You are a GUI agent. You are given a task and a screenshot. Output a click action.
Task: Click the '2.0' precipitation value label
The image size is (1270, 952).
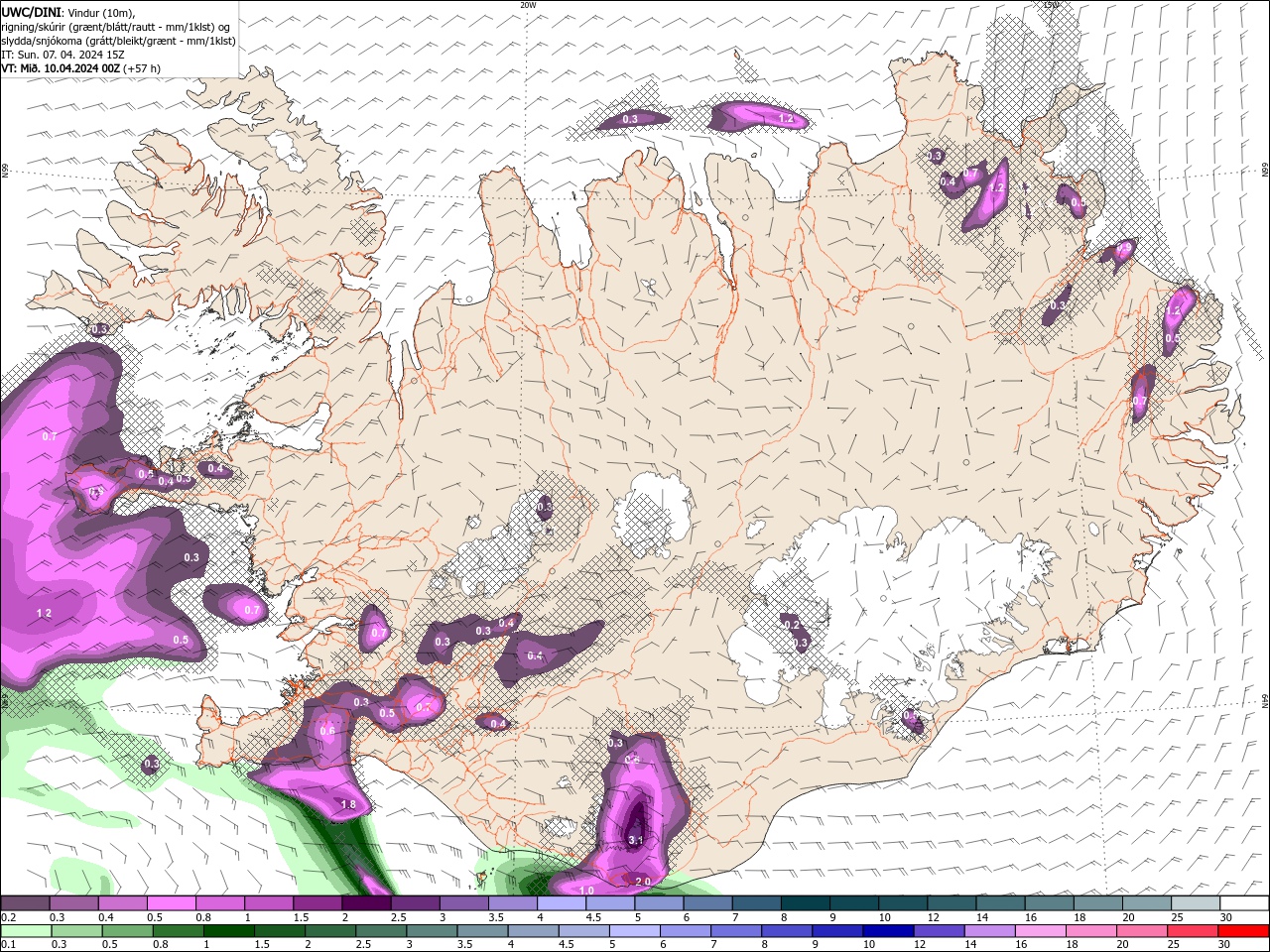(x=642, y=881)
